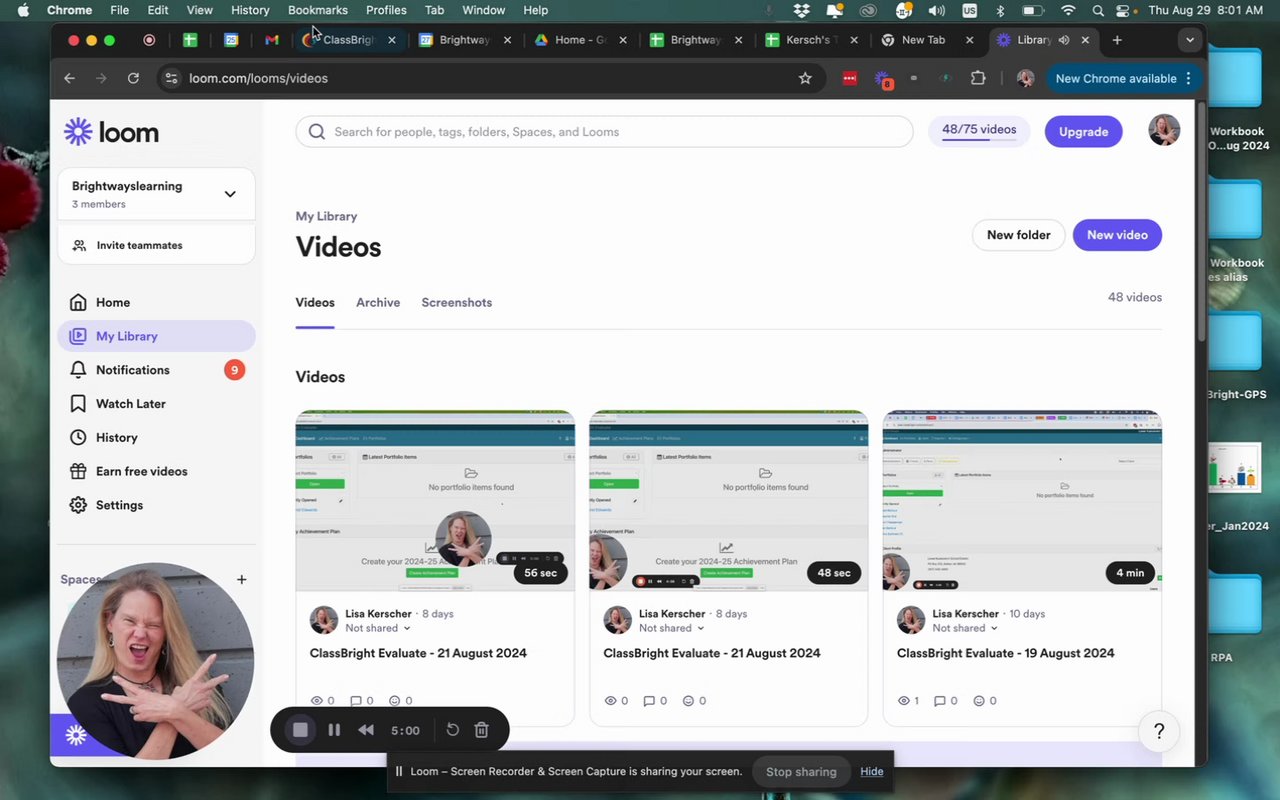Open the profile avatar menu
The width and height of the screenshot is (1280, 800).
tap(1164, 130)
